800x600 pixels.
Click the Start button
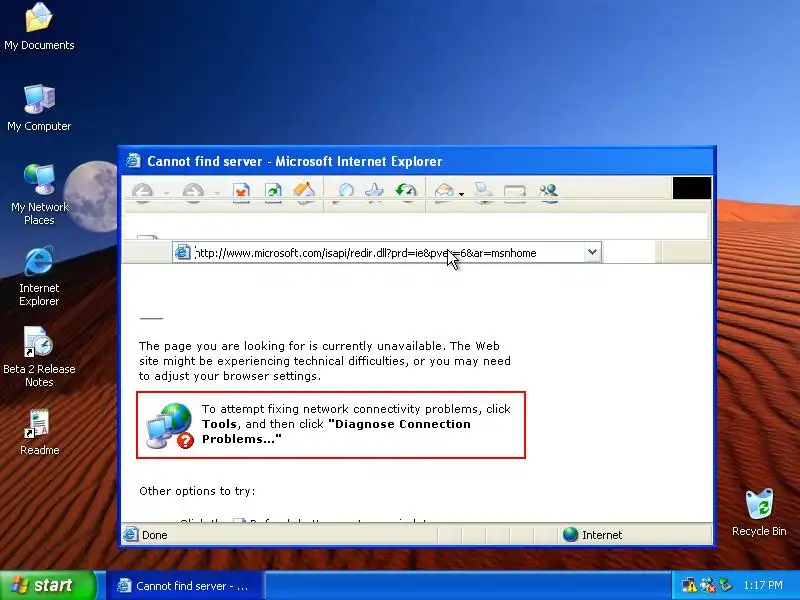point(48,585)
